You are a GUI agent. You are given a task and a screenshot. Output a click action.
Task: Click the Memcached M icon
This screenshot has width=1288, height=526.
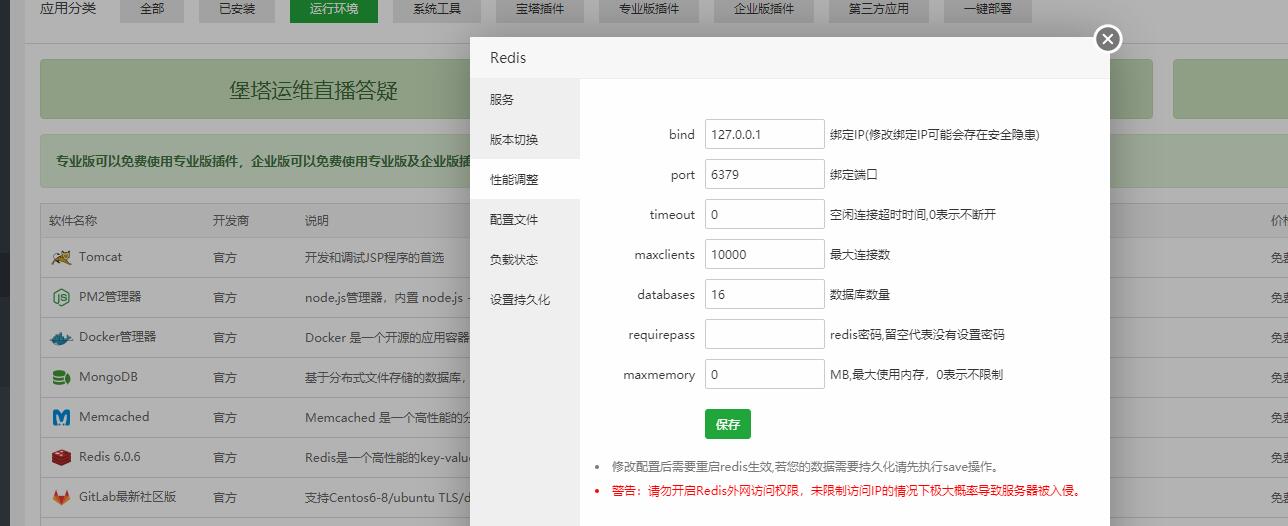click(62, 417)
